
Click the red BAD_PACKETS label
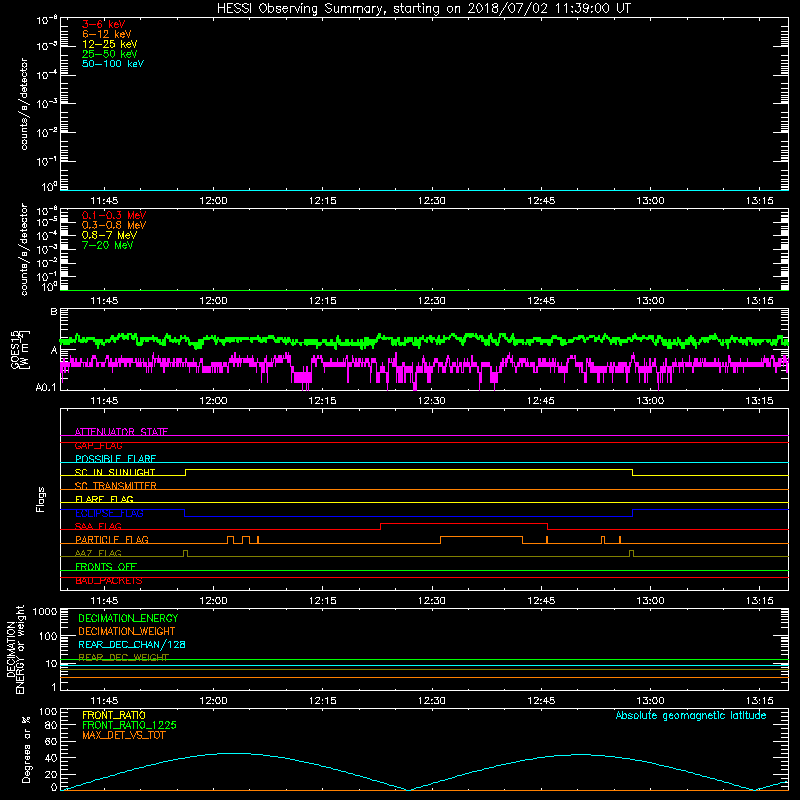[109, 581]
